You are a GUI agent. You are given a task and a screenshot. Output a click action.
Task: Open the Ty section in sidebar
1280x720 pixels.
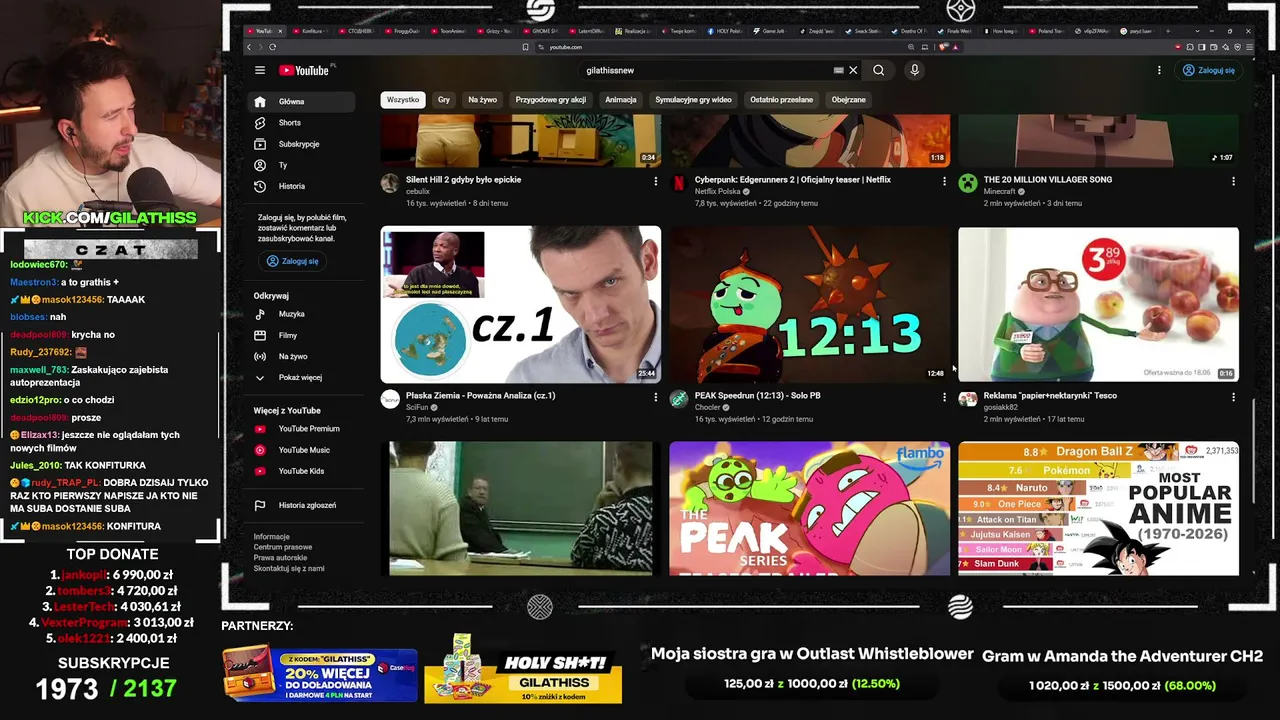[x=301, y=165]
